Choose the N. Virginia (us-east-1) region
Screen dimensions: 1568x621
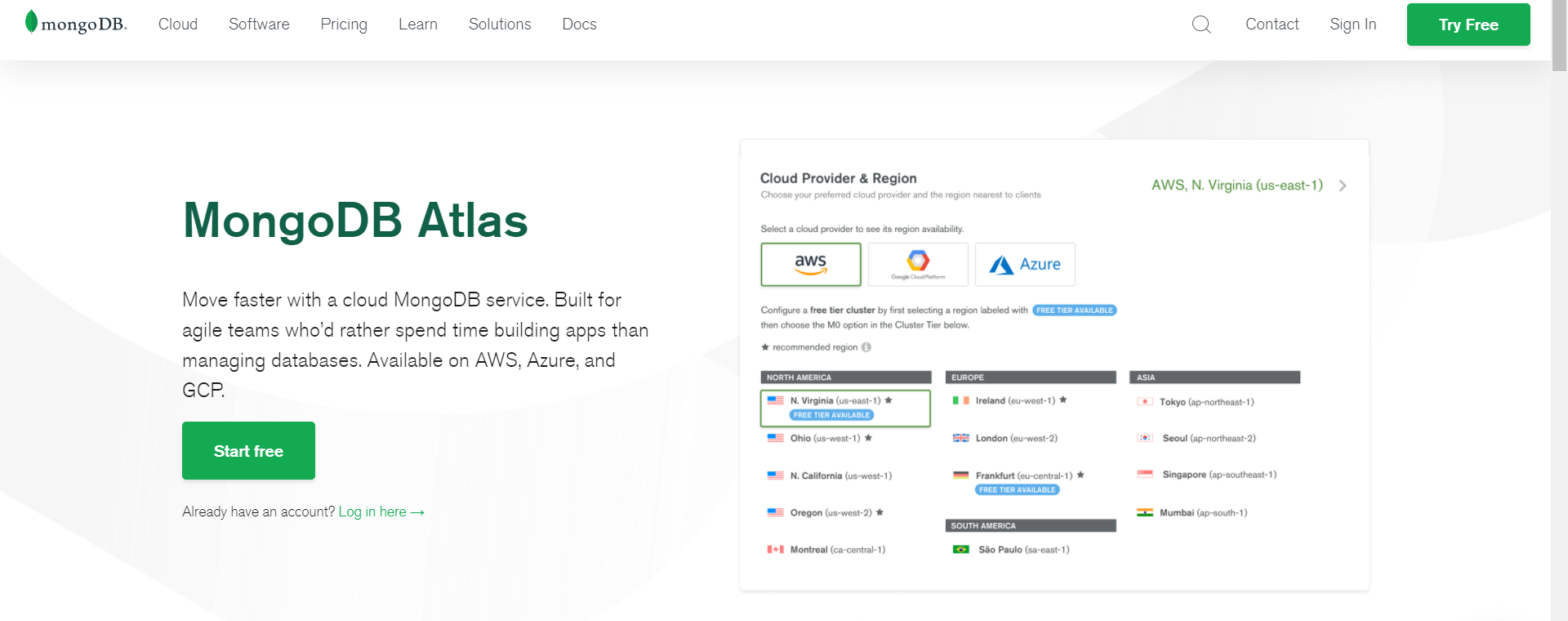tap(845, 408)
